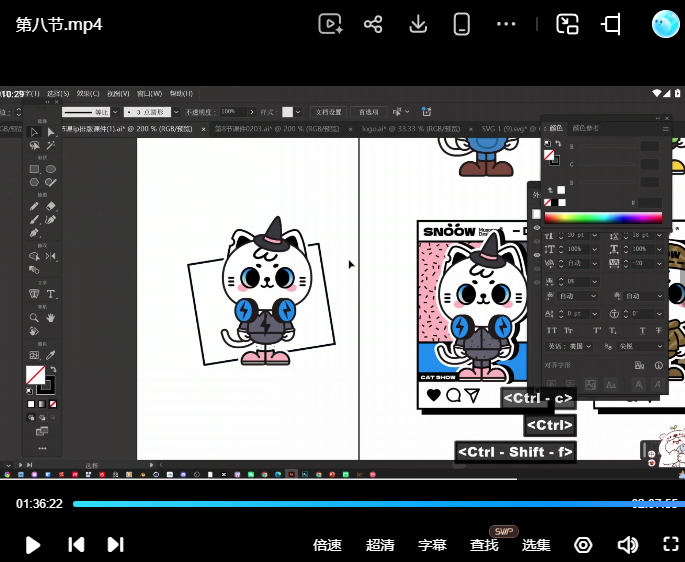Select the Type T tool

point(51,294)
